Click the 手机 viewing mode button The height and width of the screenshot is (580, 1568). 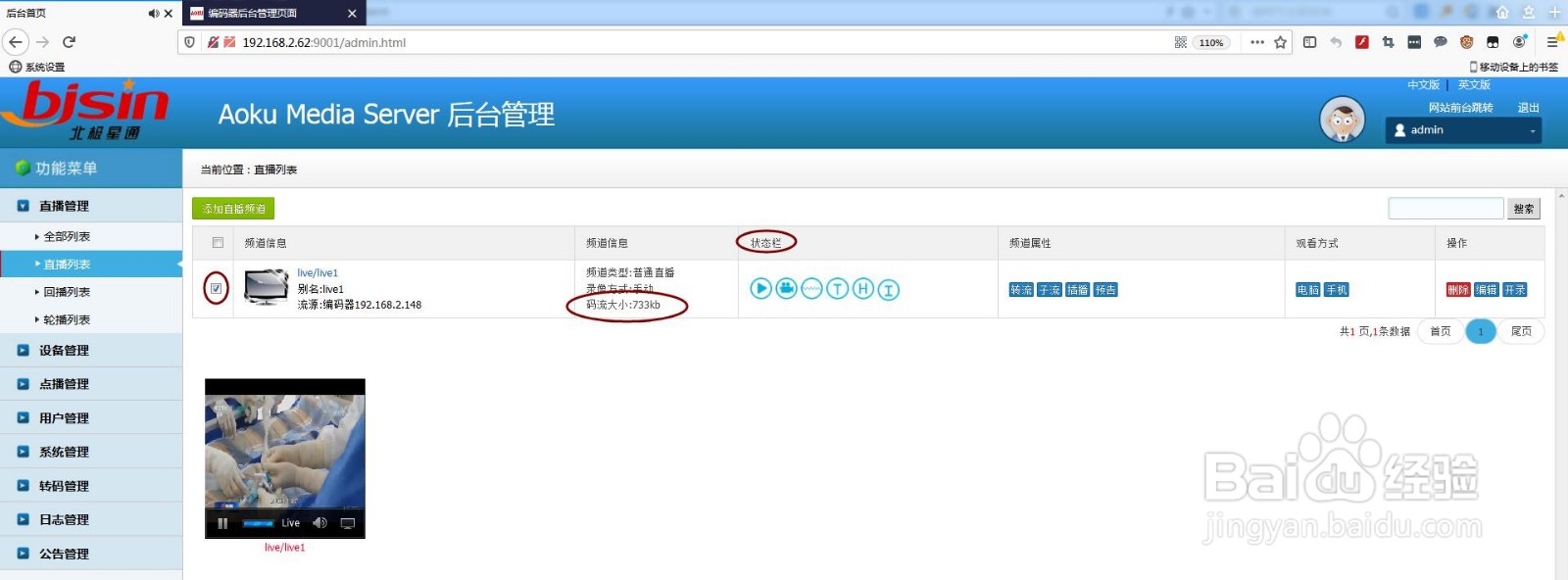pos(1336,290)
